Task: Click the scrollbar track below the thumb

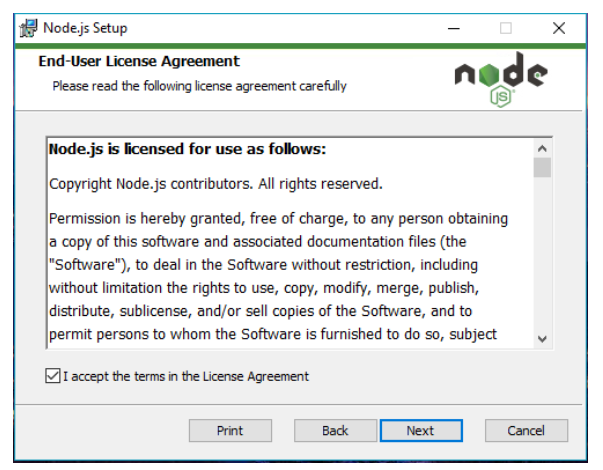Action: (x=542, y=254)
